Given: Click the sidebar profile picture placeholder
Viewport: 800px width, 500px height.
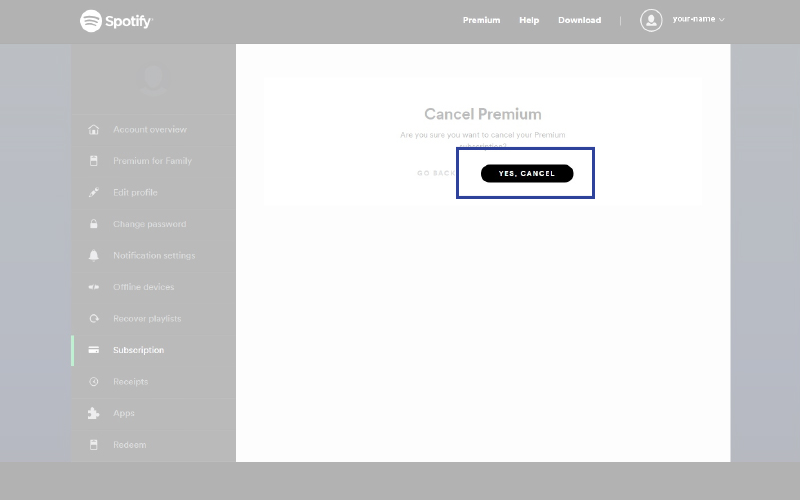Looking at the screenshot, I should [153, 80].
